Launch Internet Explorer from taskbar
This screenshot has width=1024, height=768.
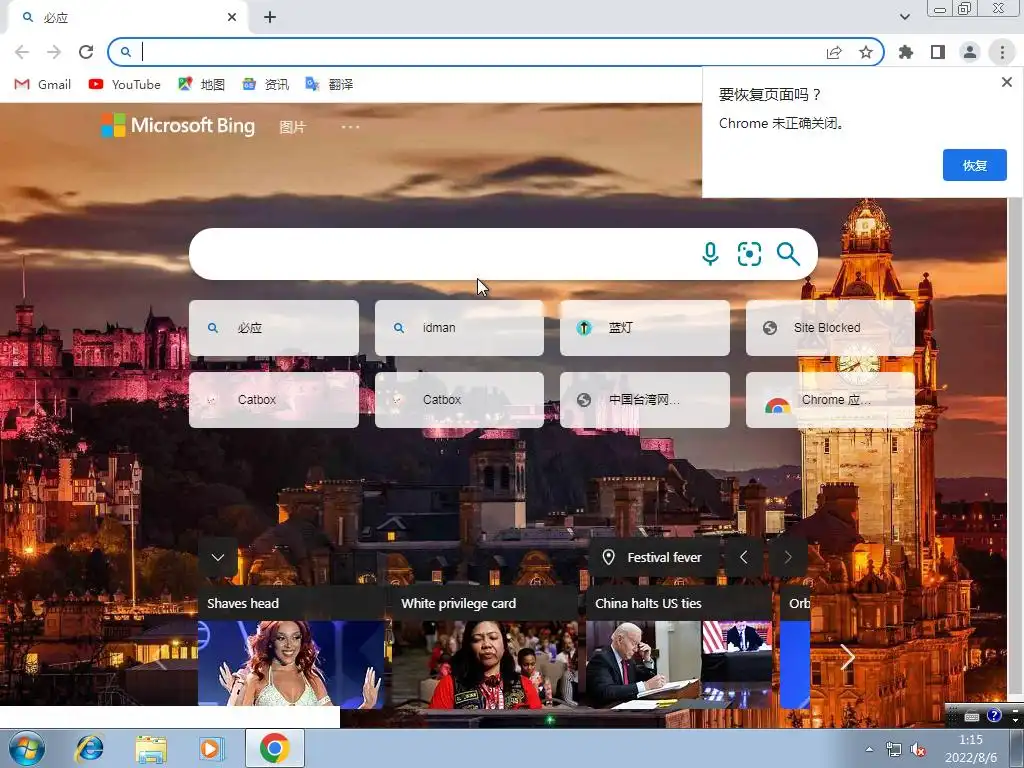pyautogui.click(x=89, y=748)
